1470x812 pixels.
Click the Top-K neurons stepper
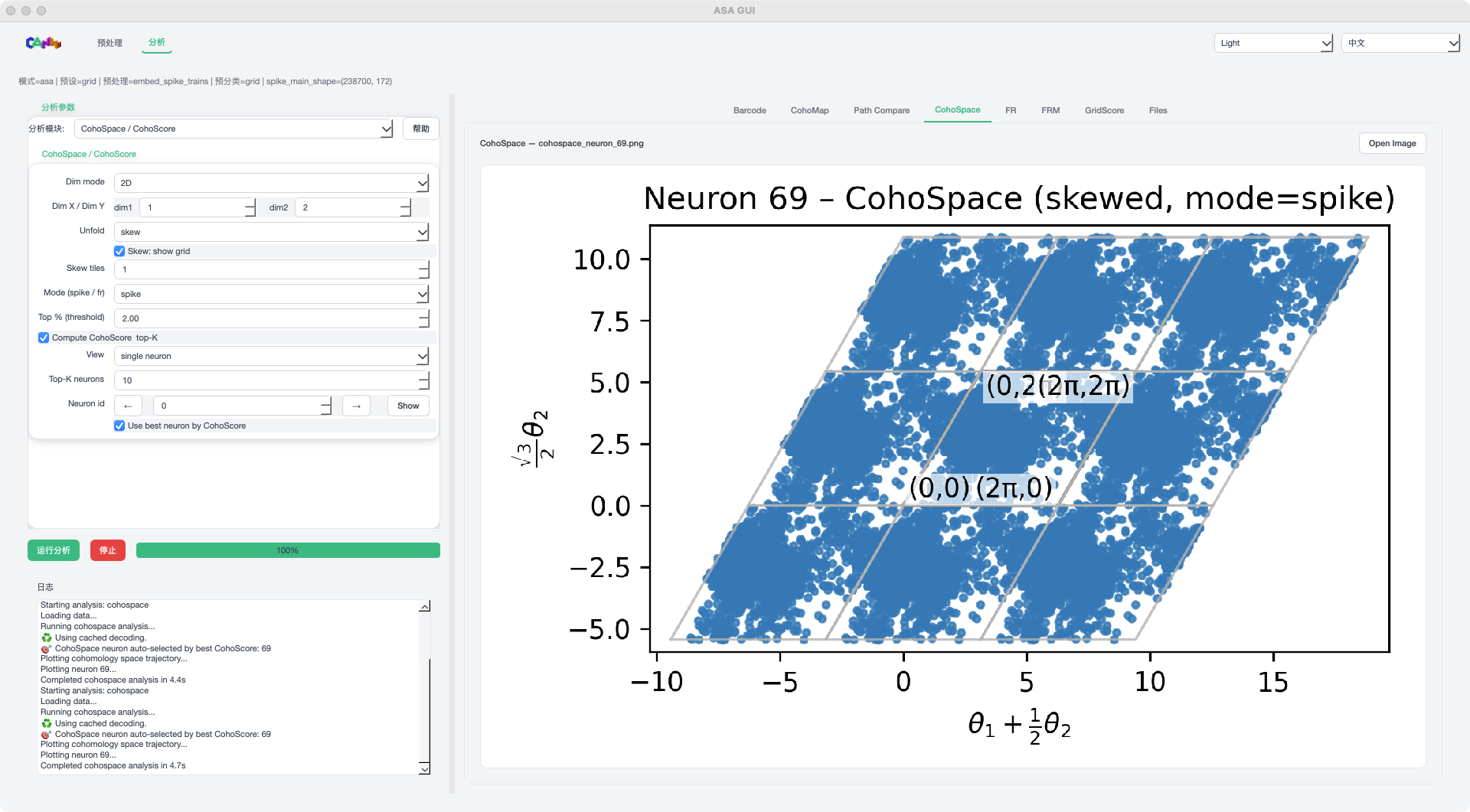coord(423,380)
